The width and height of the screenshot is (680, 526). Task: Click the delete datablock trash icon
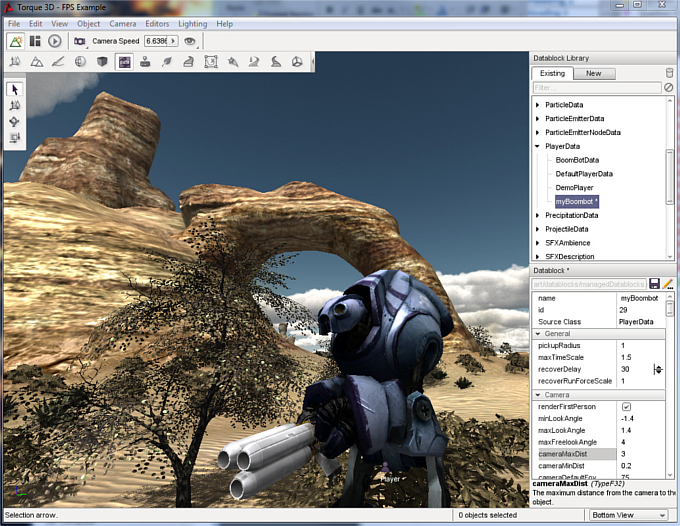(668, 73)
